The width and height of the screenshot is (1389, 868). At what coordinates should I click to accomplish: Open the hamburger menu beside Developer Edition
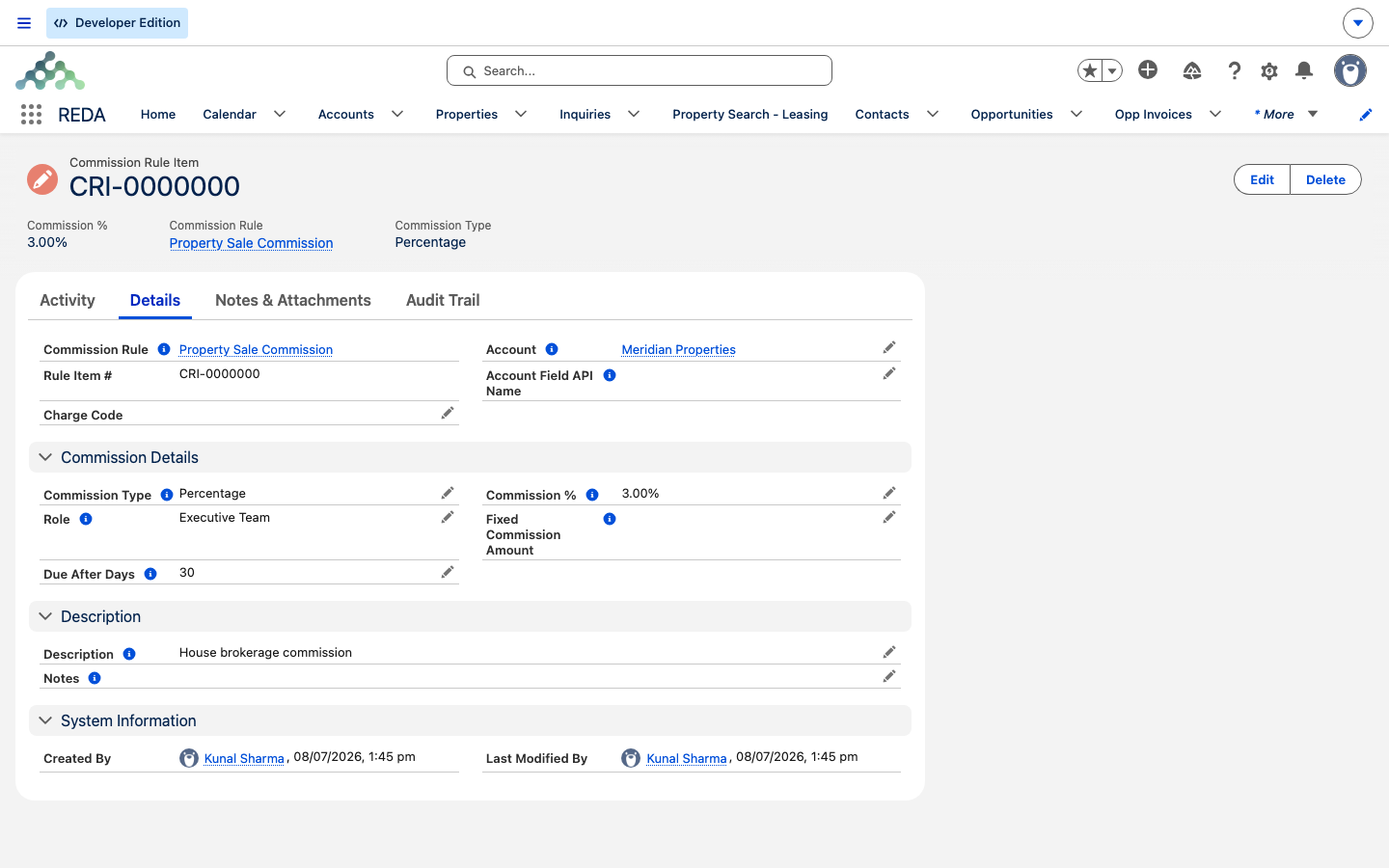point(24,23)
